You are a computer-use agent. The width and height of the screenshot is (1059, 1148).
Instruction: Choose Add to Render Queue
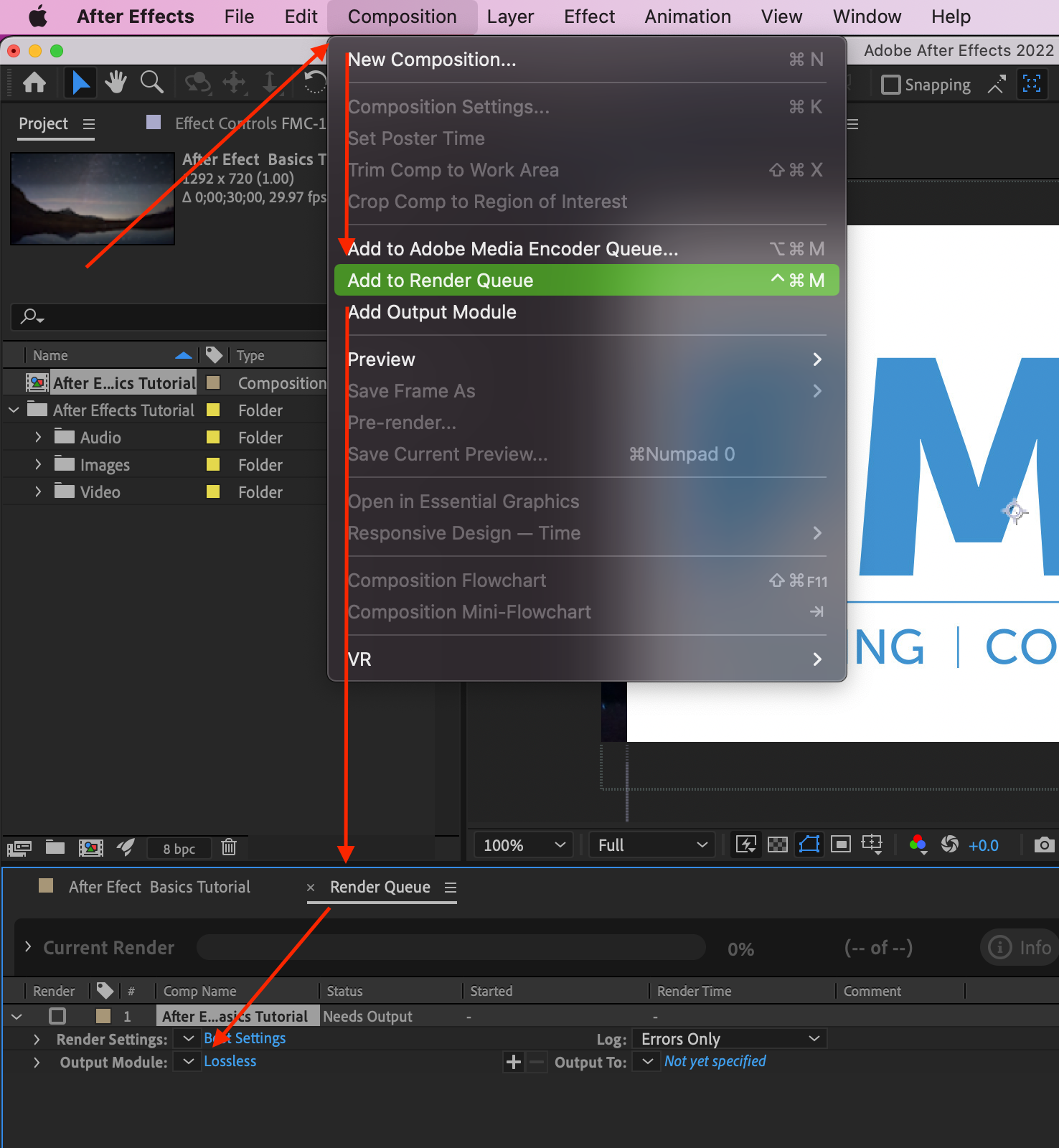coord(586,281)
